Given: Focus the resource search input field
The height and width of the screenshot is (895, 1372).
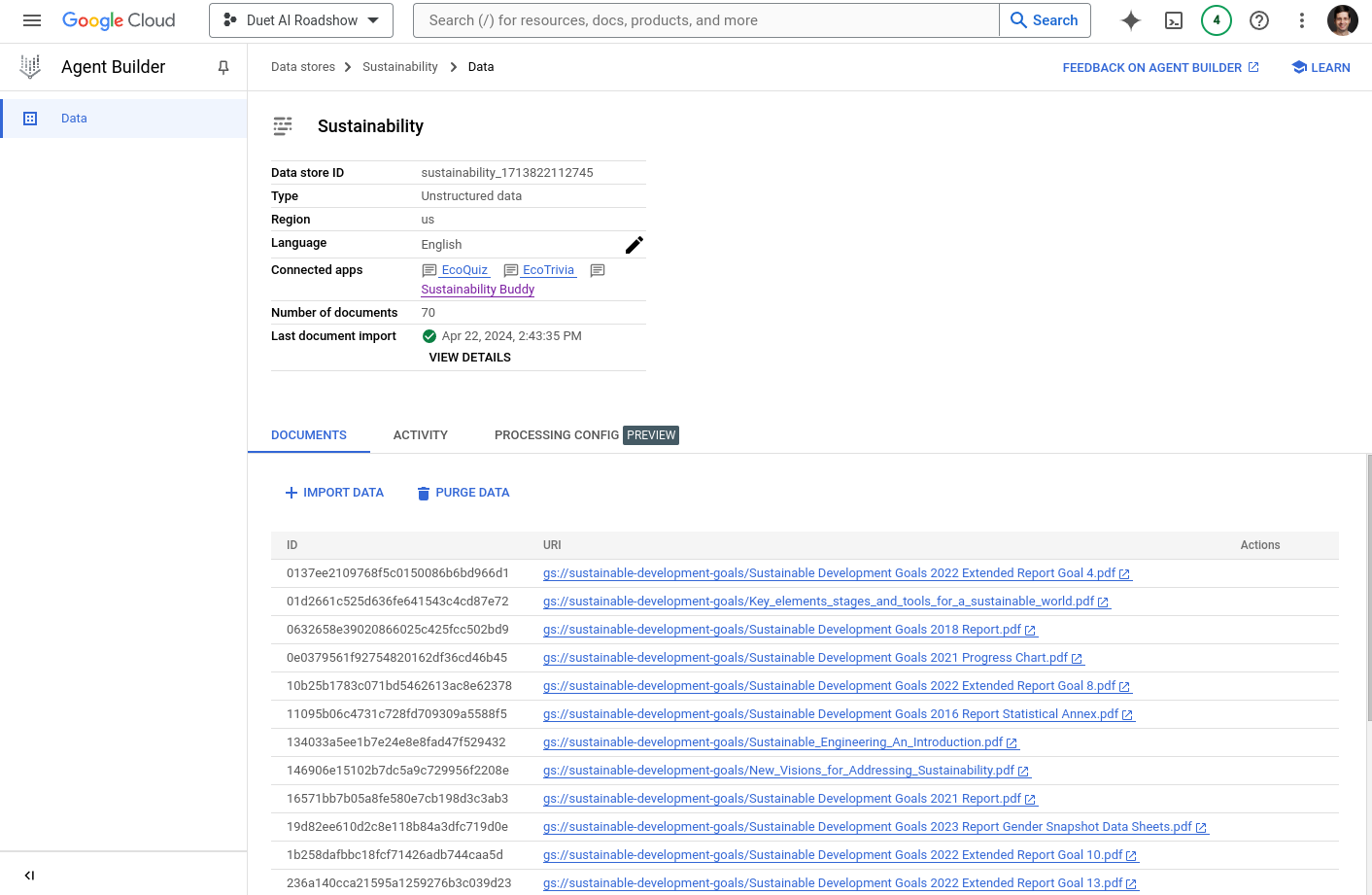Looking at the screenshot, I should point(706,20).
